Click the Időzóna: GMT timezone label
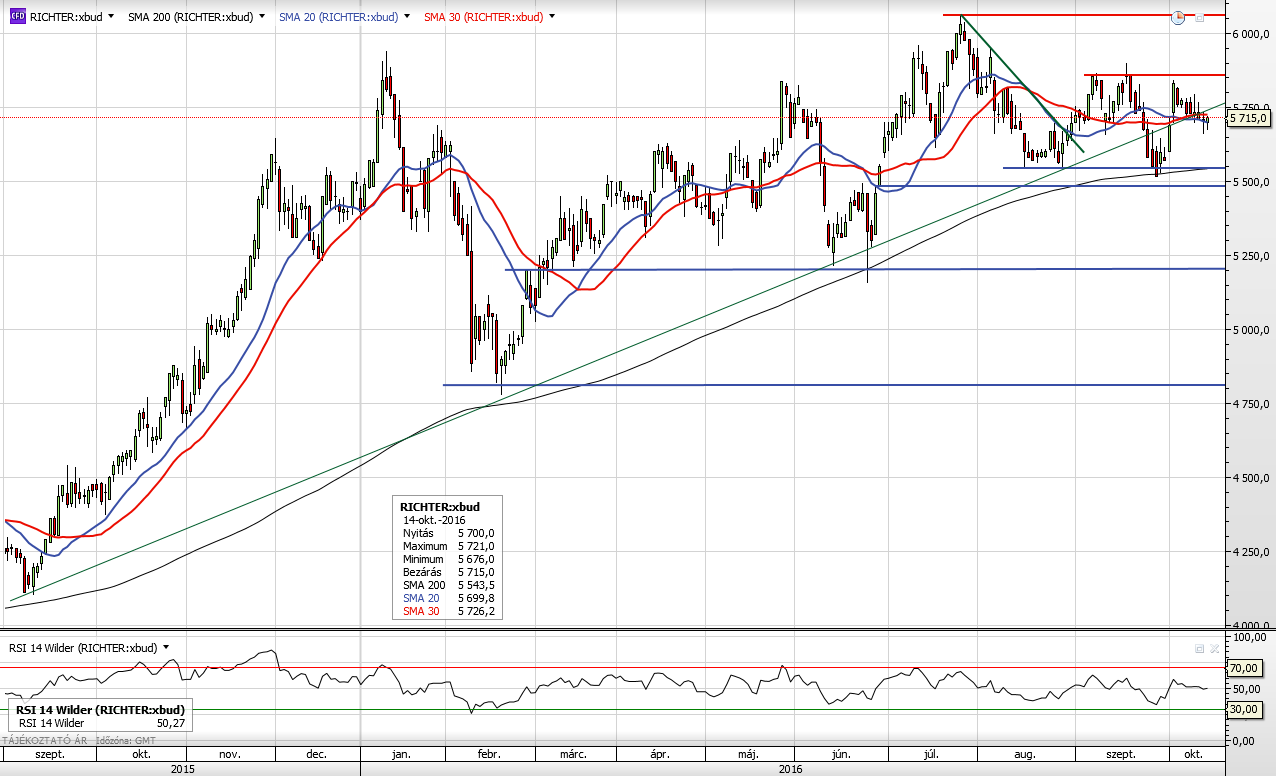 125,741
